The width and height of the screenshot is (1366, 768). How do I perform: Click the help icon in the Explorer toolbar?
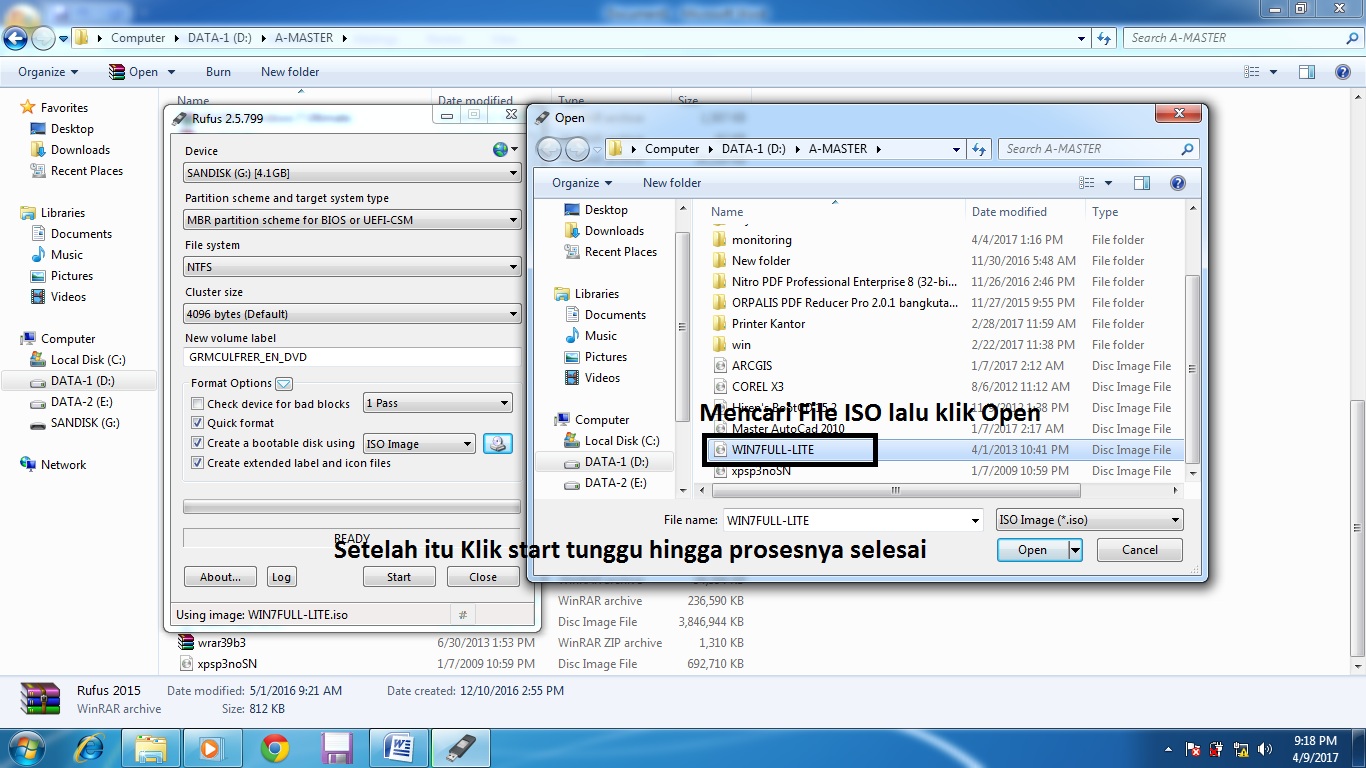[1342, 72]
